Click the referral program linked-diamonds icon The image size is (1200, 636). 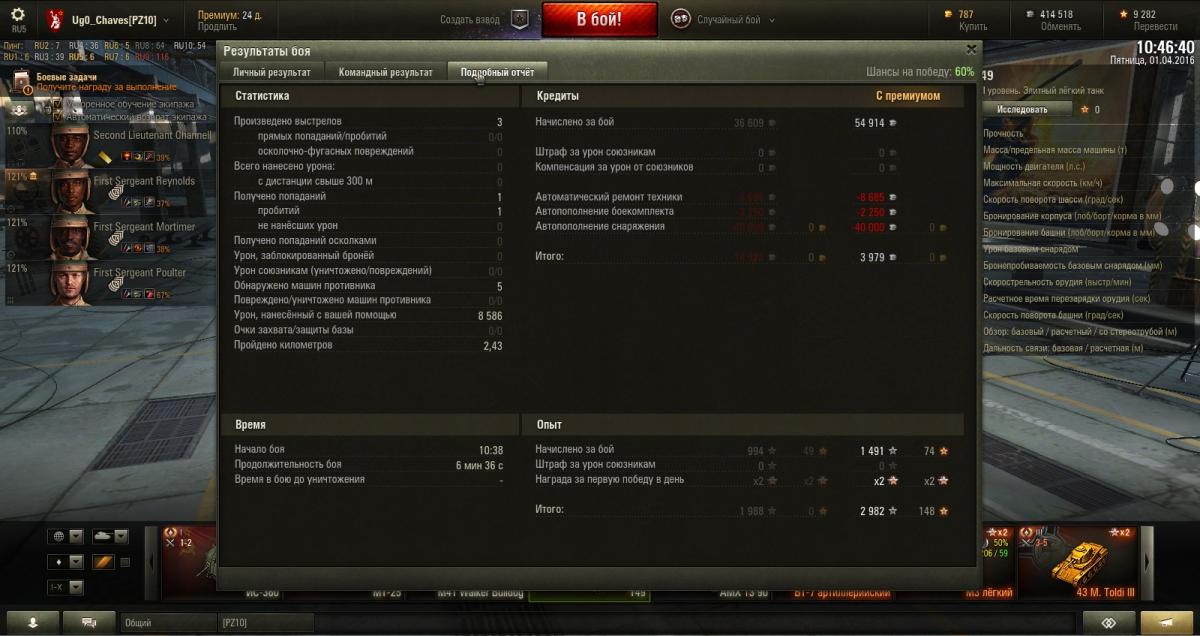point(1107,622)
